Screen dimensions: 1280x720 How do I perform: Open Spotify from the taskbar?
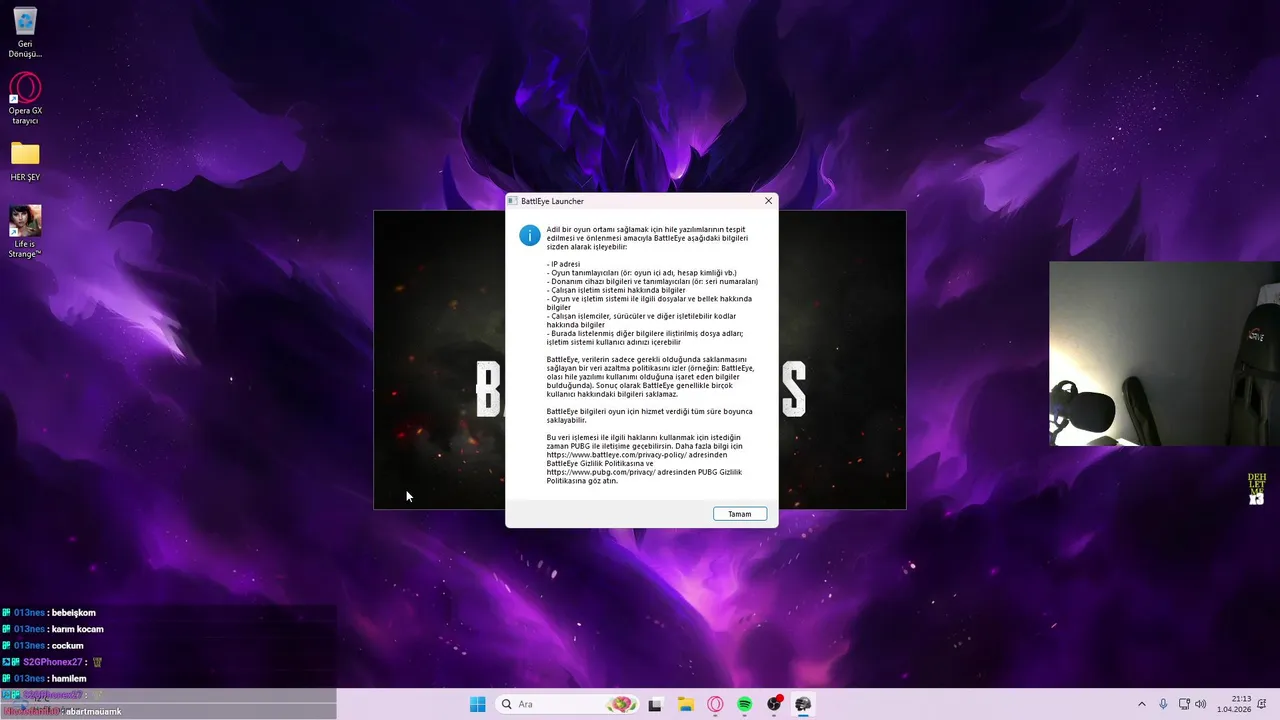745,704
